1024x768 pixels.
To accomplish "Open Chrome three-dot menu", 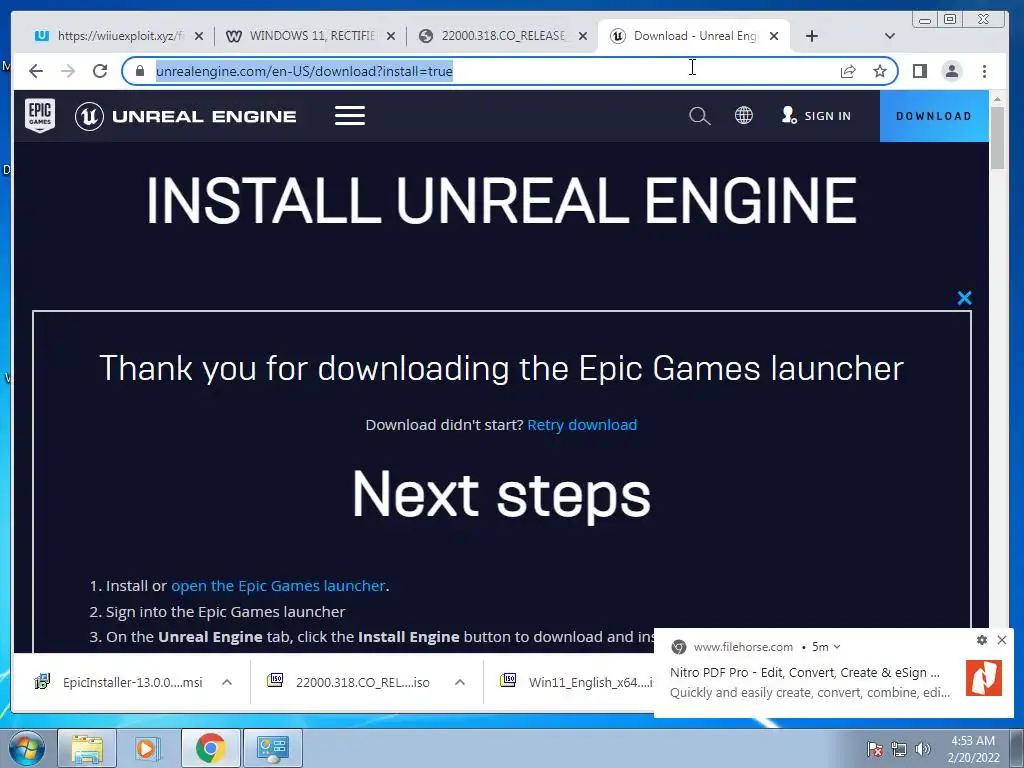I will (x=984, y=71).
